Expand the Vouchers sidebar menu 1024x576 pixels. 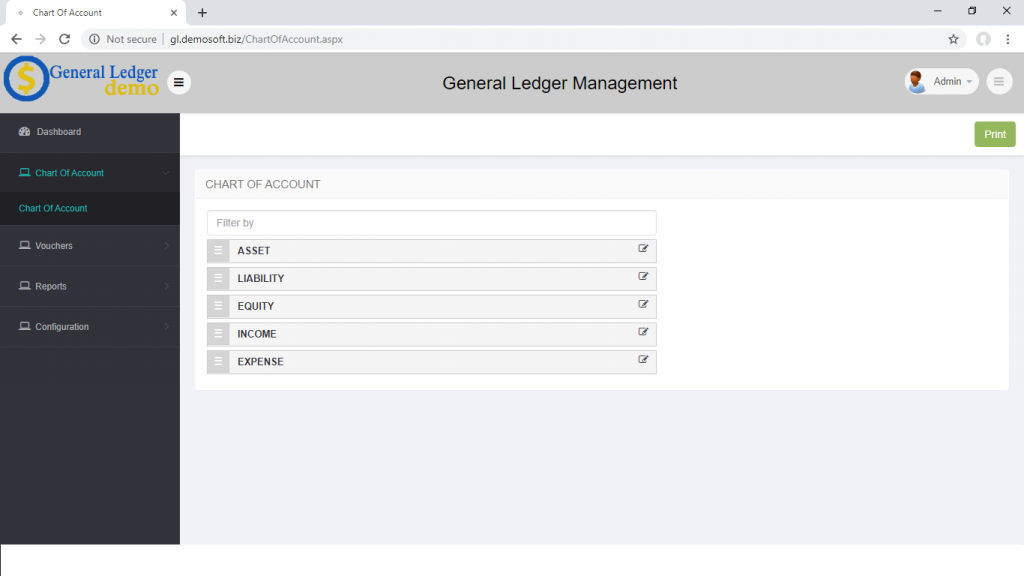click(90, 246)
